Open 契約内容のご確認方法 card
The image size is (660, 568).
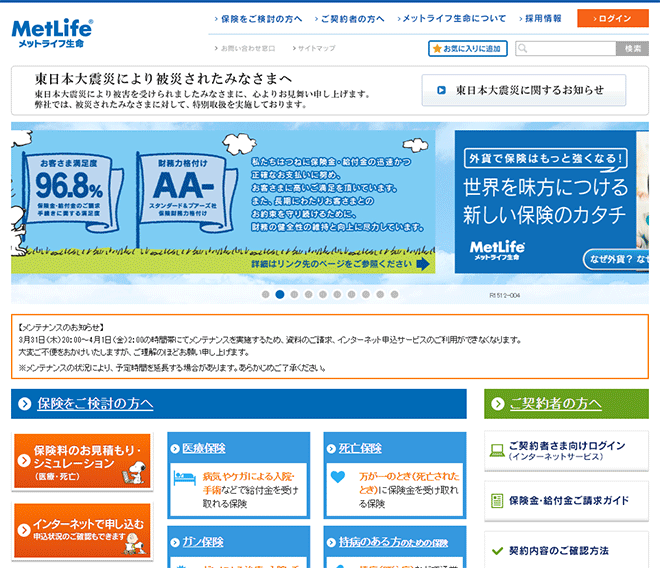[566, 550]
